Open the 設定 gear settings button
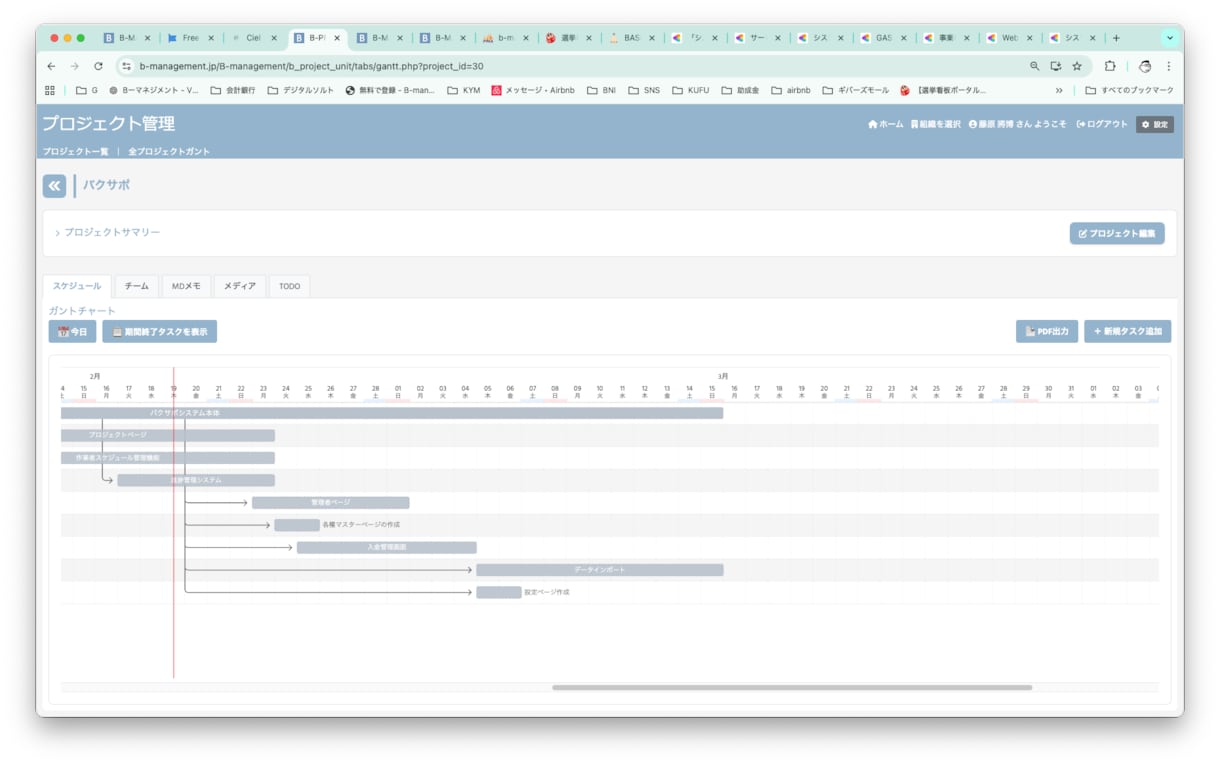The height and width of the screenshot is (765, 1220). 1155,125
